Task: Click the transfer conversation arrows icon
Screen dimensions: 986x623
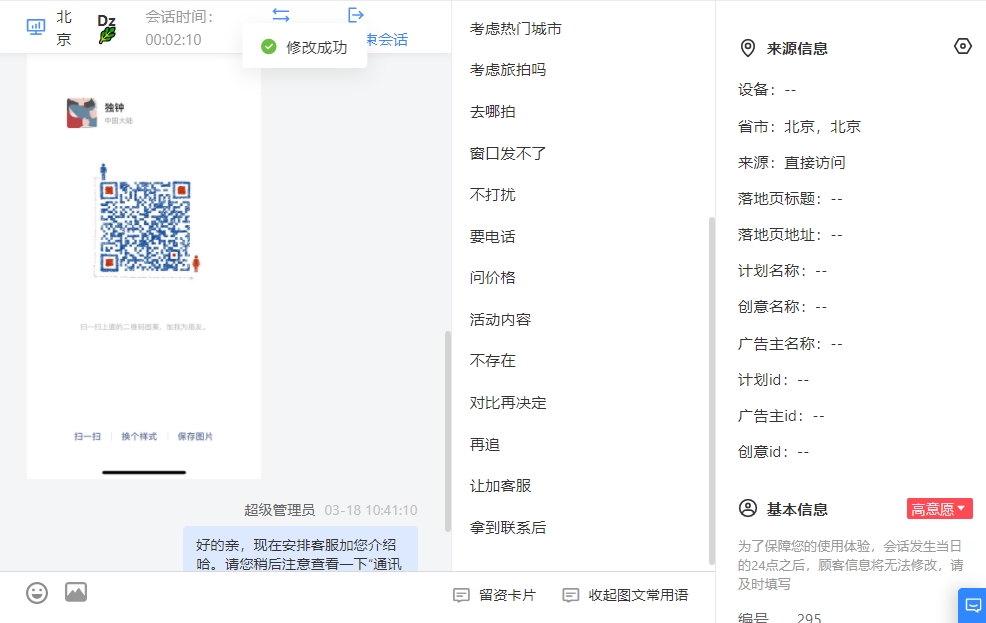Action: [281, 14]
